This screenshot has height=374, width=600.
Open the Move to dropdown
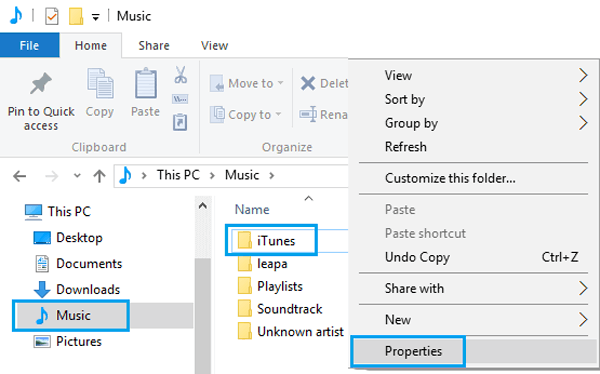point(246,83)
